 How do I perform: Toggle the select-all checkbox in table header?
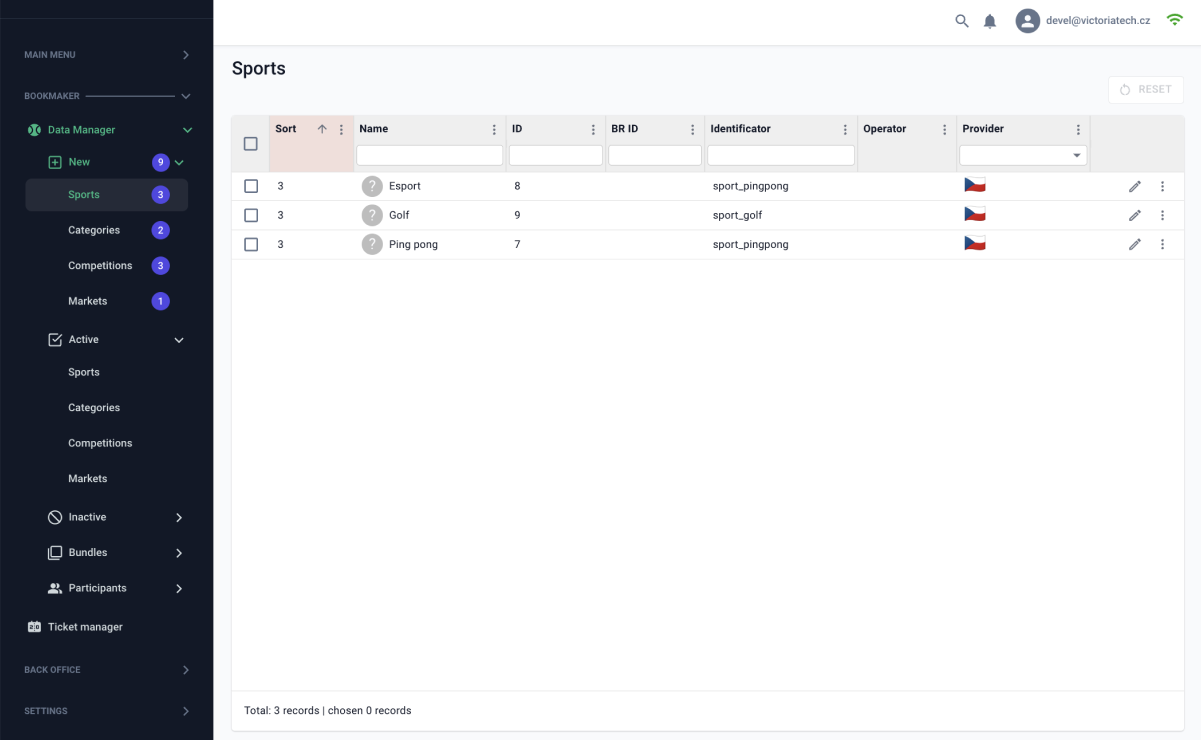[x=251, y=144]
